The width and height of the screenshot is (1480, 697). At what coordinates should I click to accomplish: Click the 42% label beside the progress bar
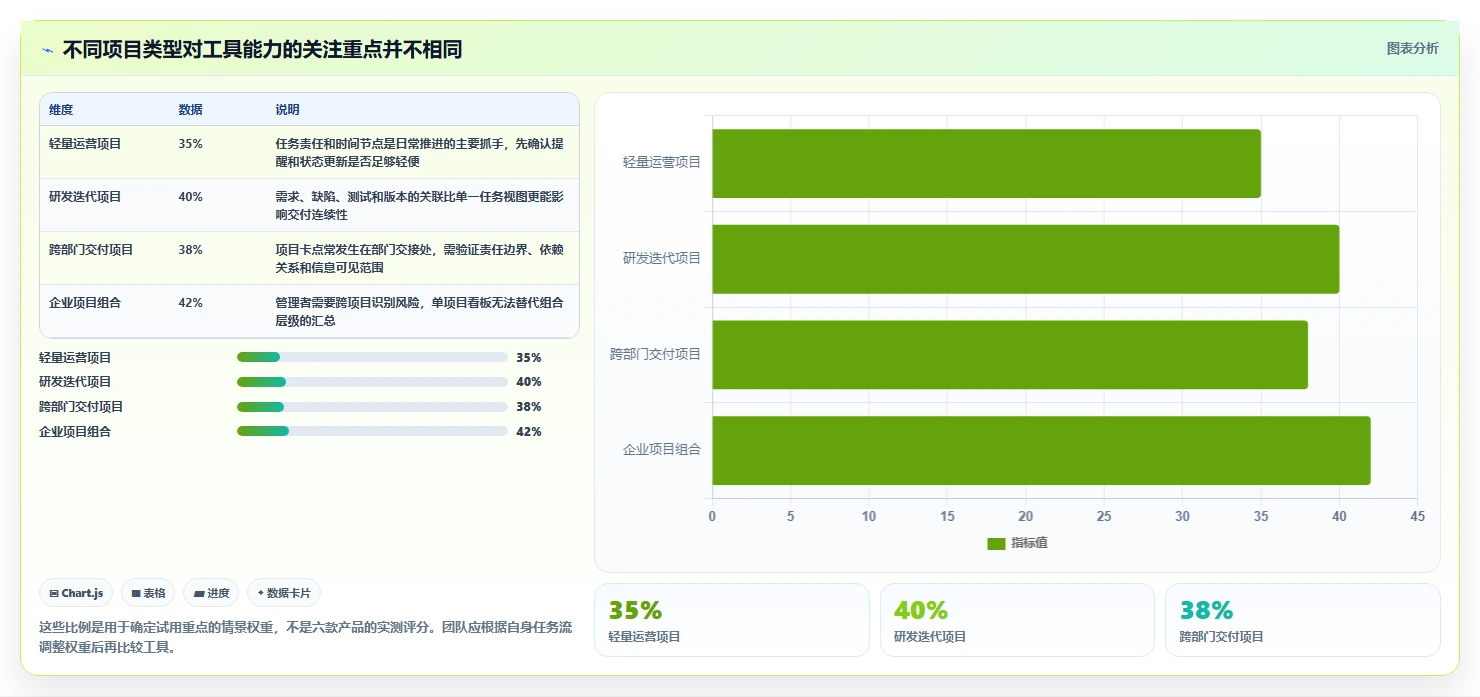click(529, 432)
